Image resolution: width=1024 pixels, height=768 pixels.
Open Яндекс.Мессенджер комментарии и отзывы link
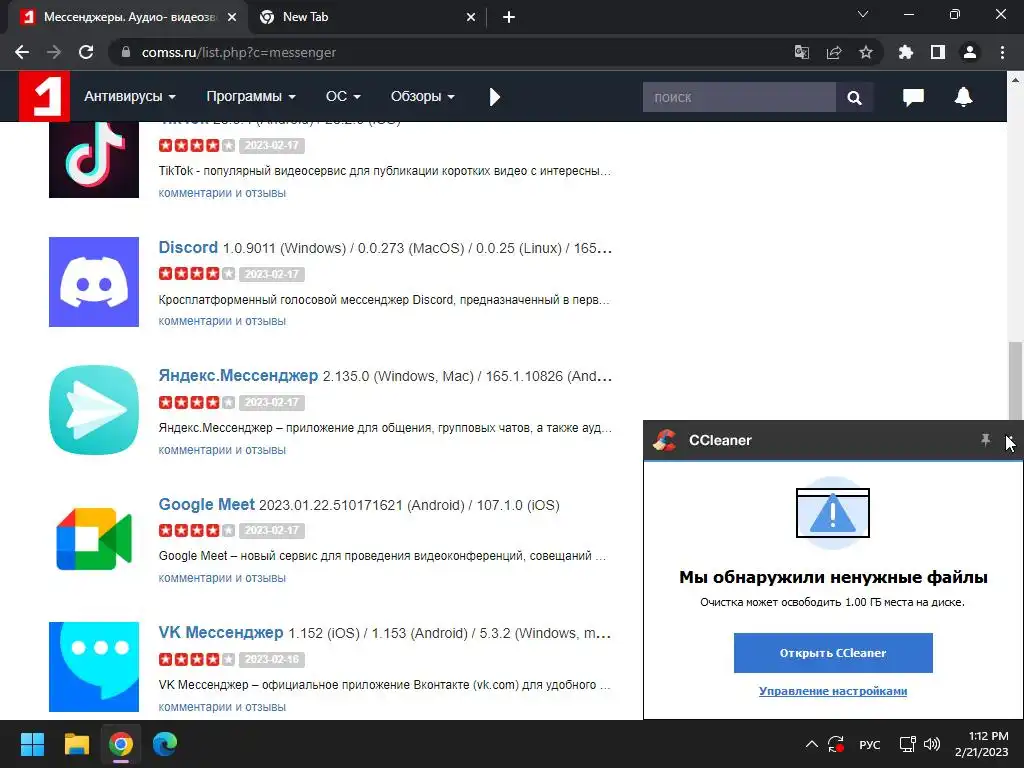(x=222, y=450)
